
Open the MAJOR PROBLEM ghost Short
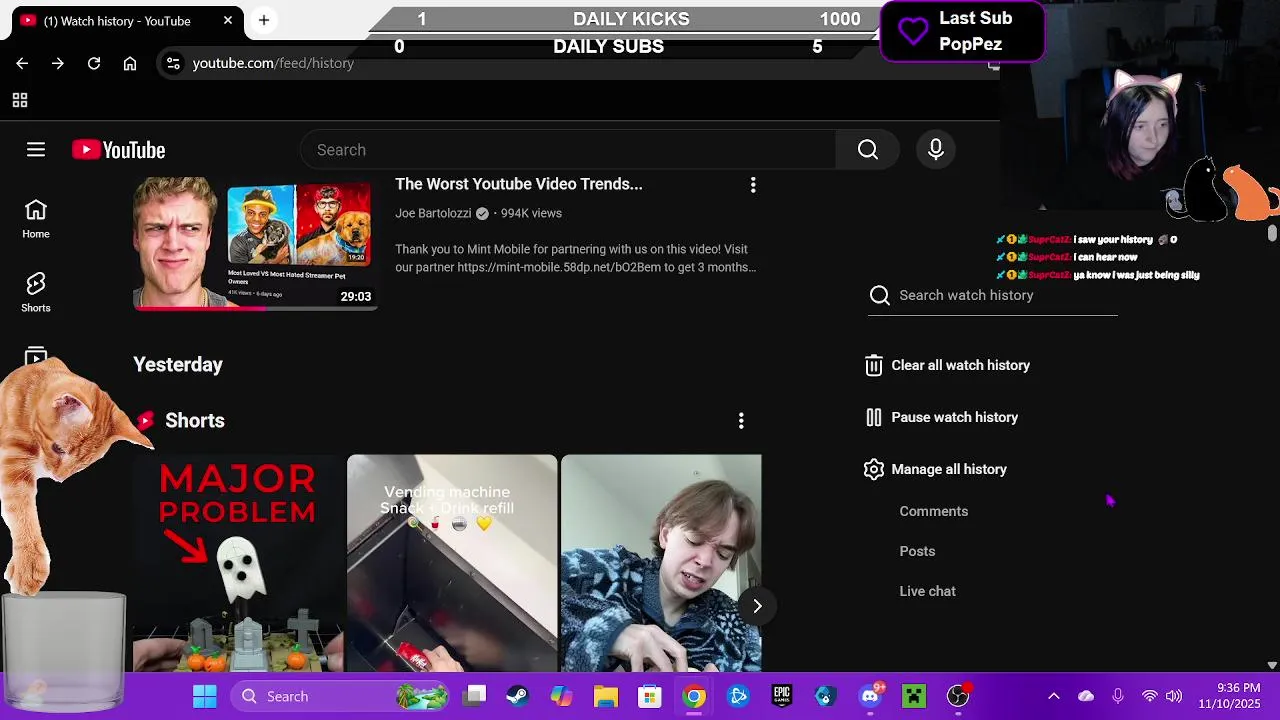[238, 563]
